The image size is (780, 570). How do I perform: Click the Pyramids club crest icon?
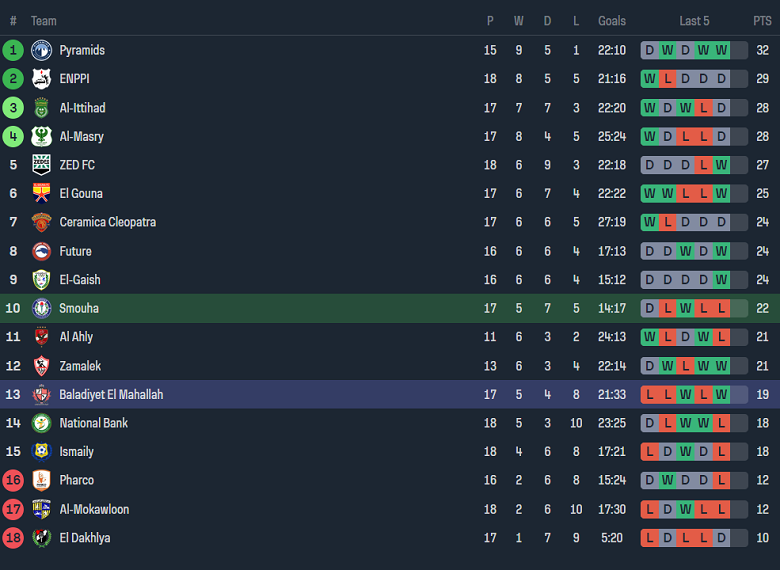[41, 50]
